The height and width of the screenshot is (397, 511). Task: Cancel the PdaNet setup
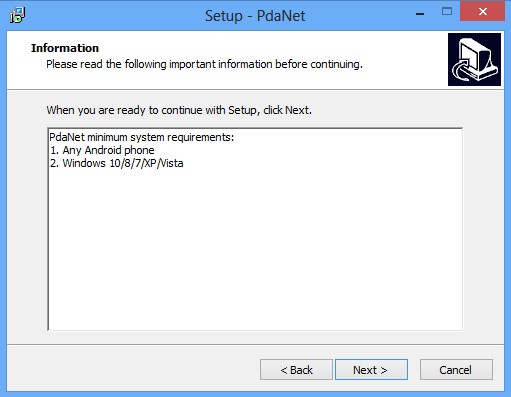point(456,369)
